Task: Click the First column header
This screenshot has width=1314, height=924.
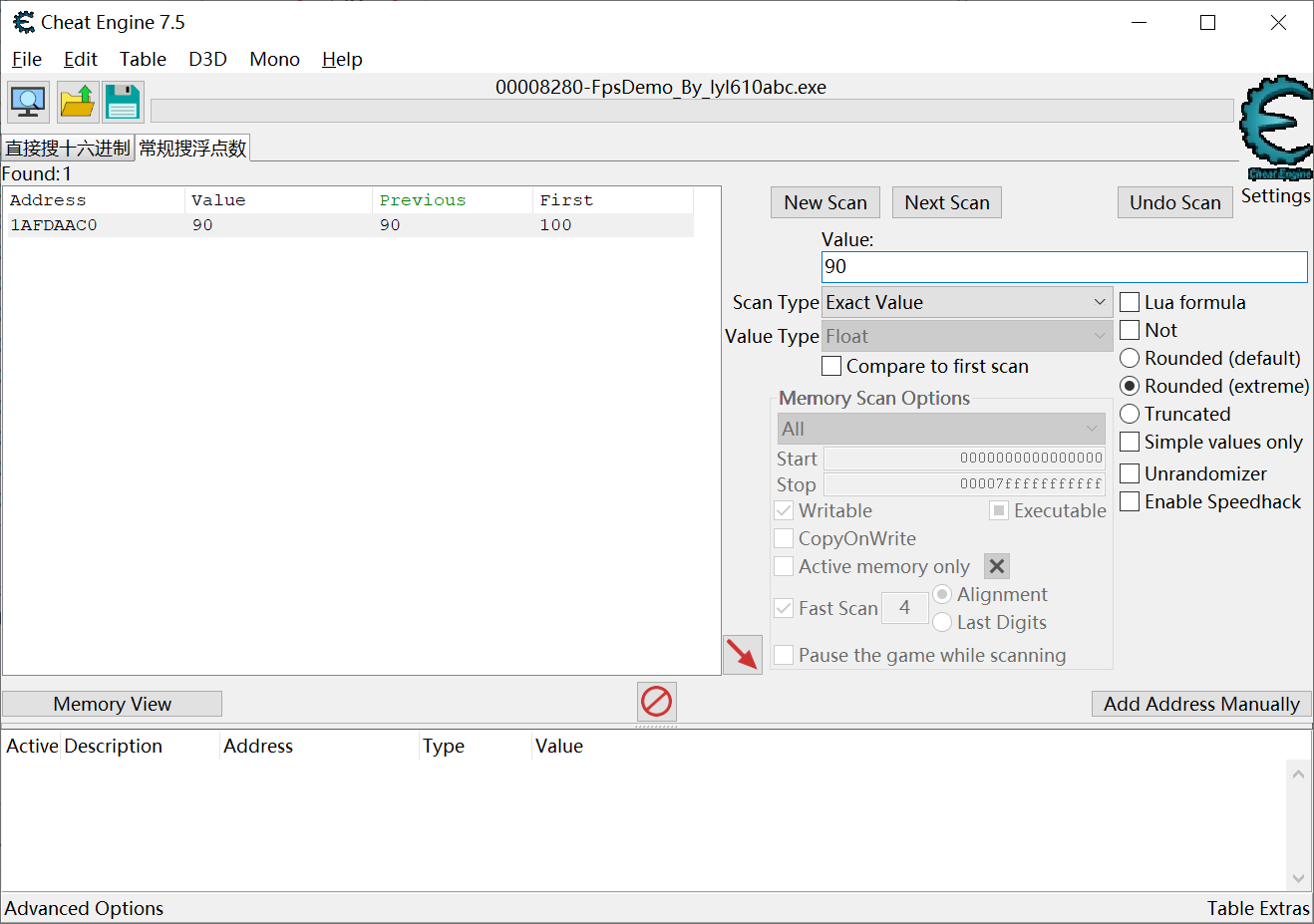Action: (x=612, y=200)
